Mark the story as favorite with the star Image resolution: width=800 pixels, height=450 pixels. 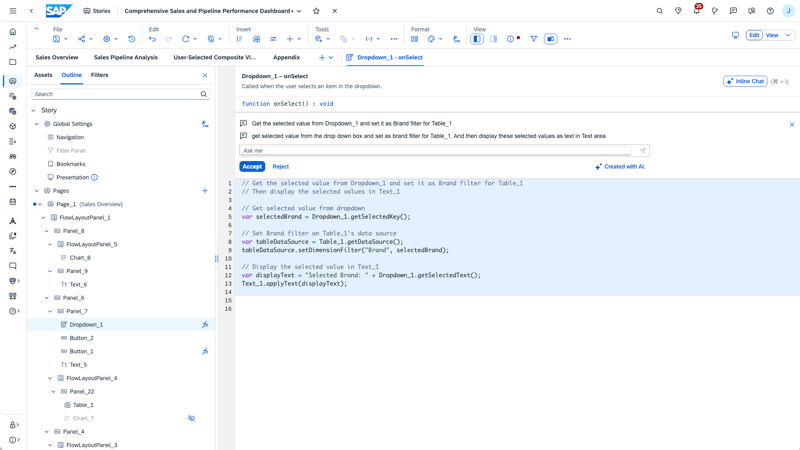[x=316, y=11]
